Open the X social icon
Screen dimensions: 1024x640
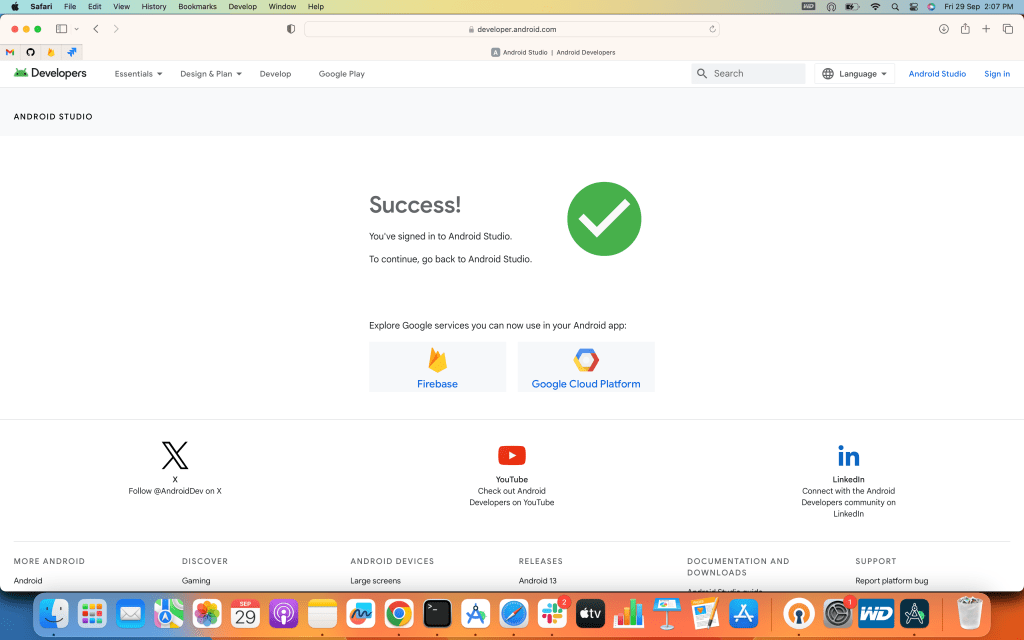pos(175,456)
